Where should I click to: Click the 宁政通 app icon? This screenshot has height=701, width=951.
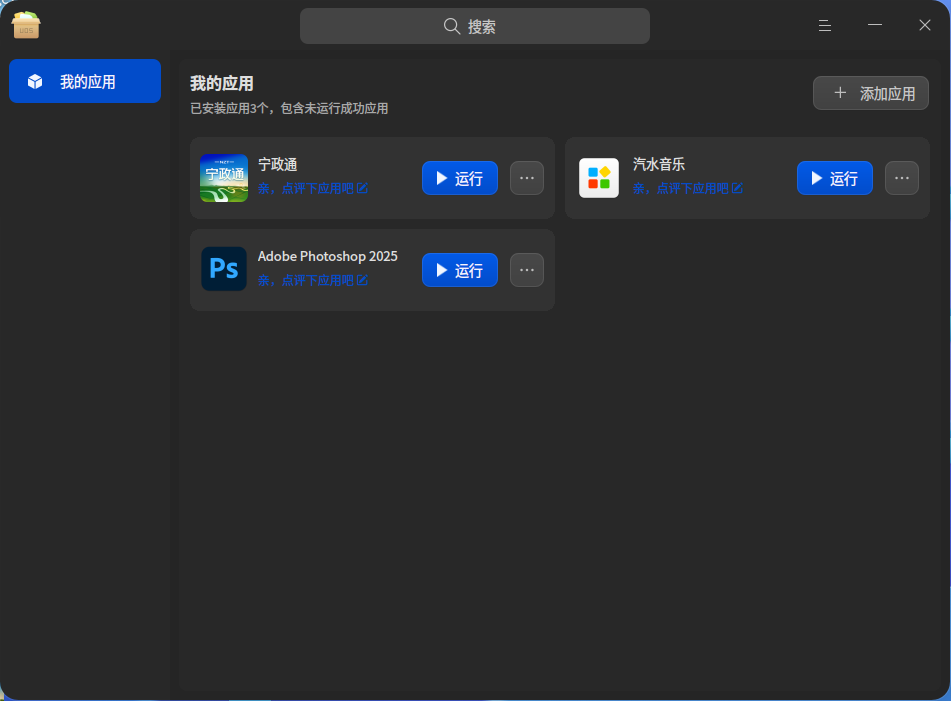point(224,178)
